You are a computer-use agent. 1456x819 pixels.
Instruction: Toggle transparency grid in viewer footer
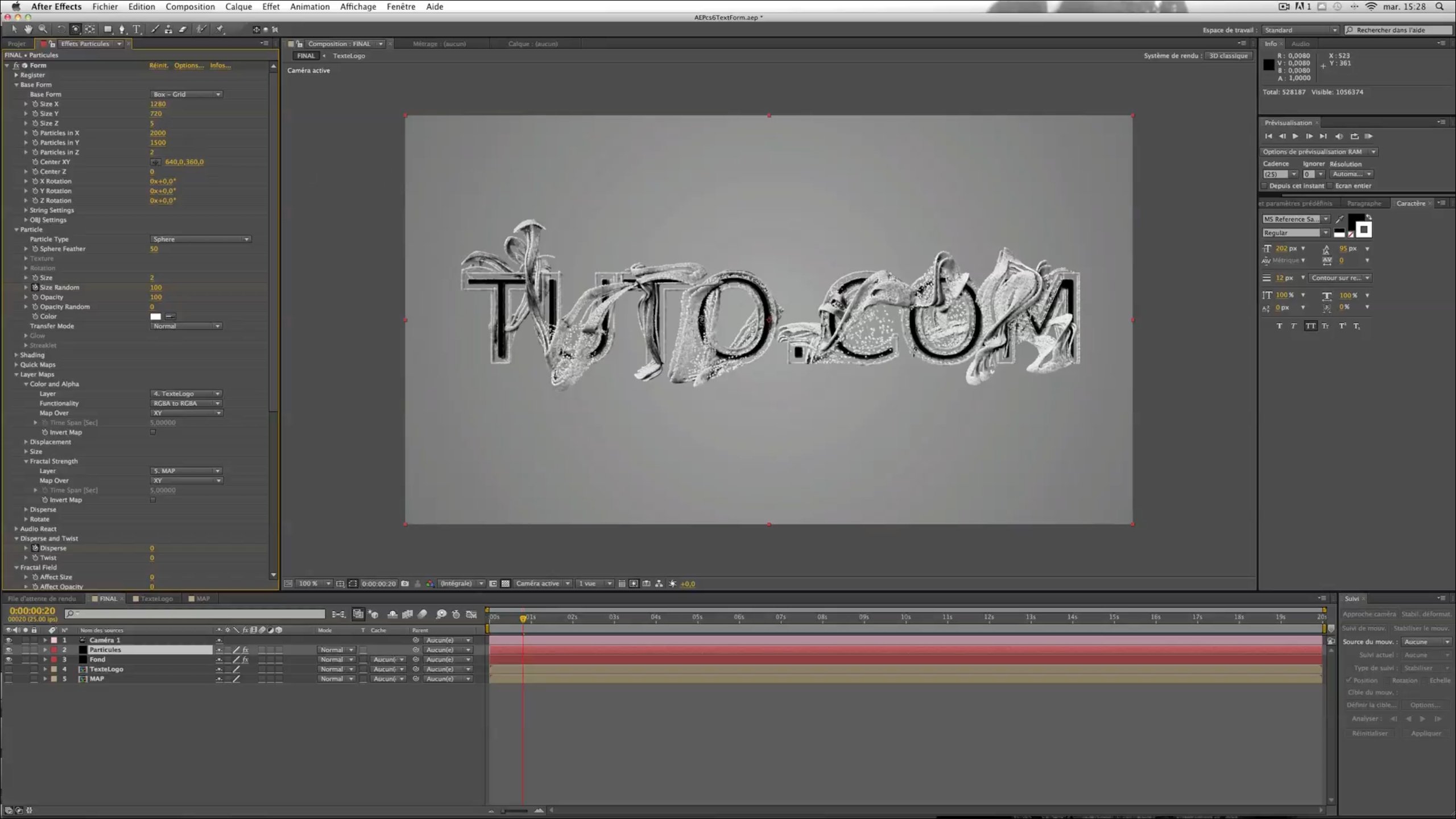[x=505, y=584]
